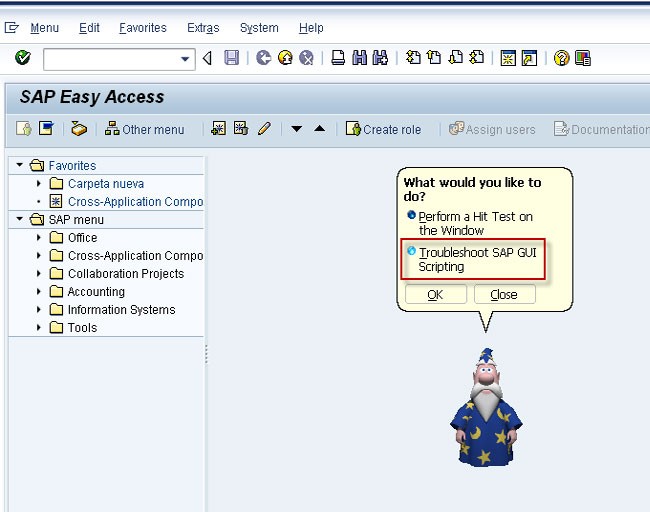Collapse the Favorites tree node
Image resolution: width=650 pixels, height=512 pixels.
coord(19,165)
